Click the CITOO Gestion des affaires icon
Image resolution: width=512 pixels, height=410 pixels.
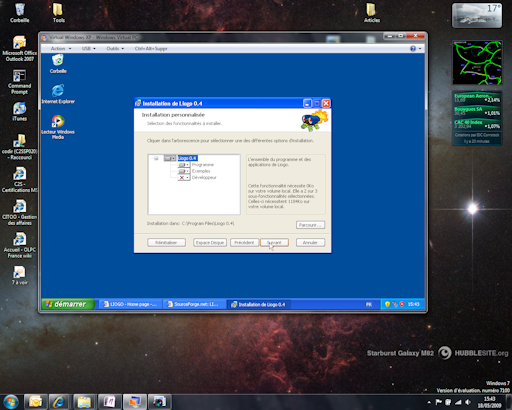click(20, 213)
